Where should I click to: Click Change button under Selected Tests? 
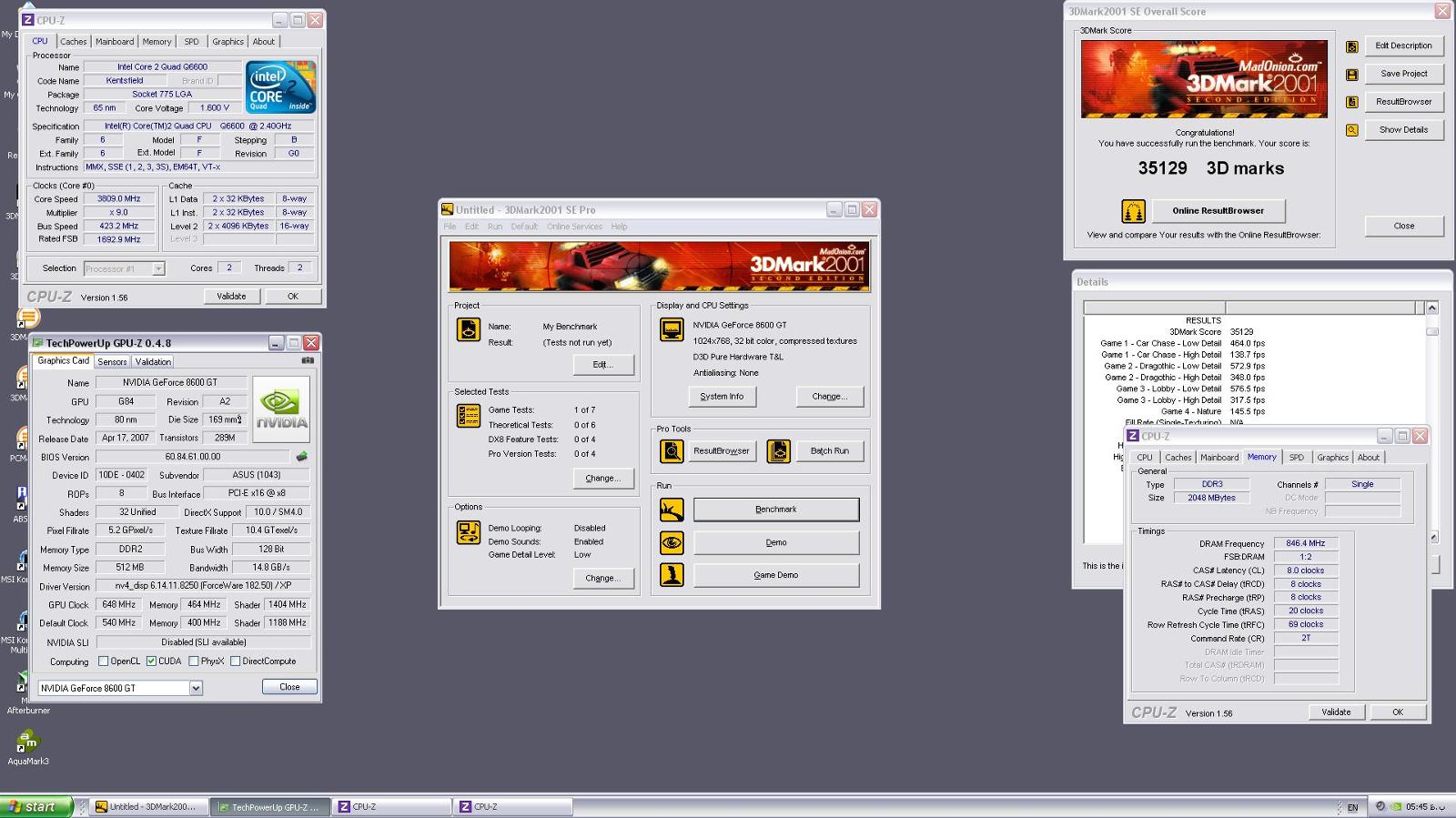pos(603,479)
